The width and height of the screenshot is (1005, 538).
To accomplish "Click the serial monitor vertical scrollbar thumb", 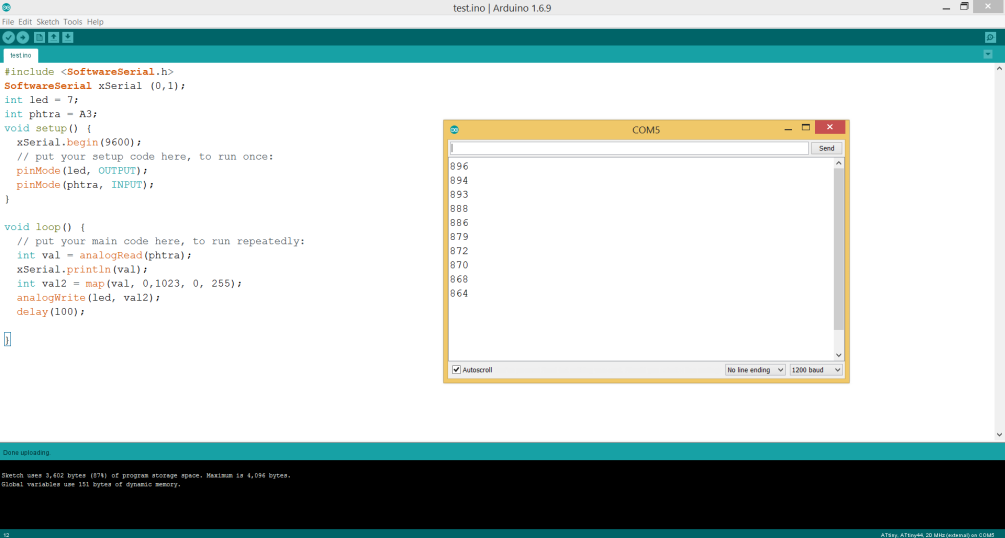I will [838, 249].
